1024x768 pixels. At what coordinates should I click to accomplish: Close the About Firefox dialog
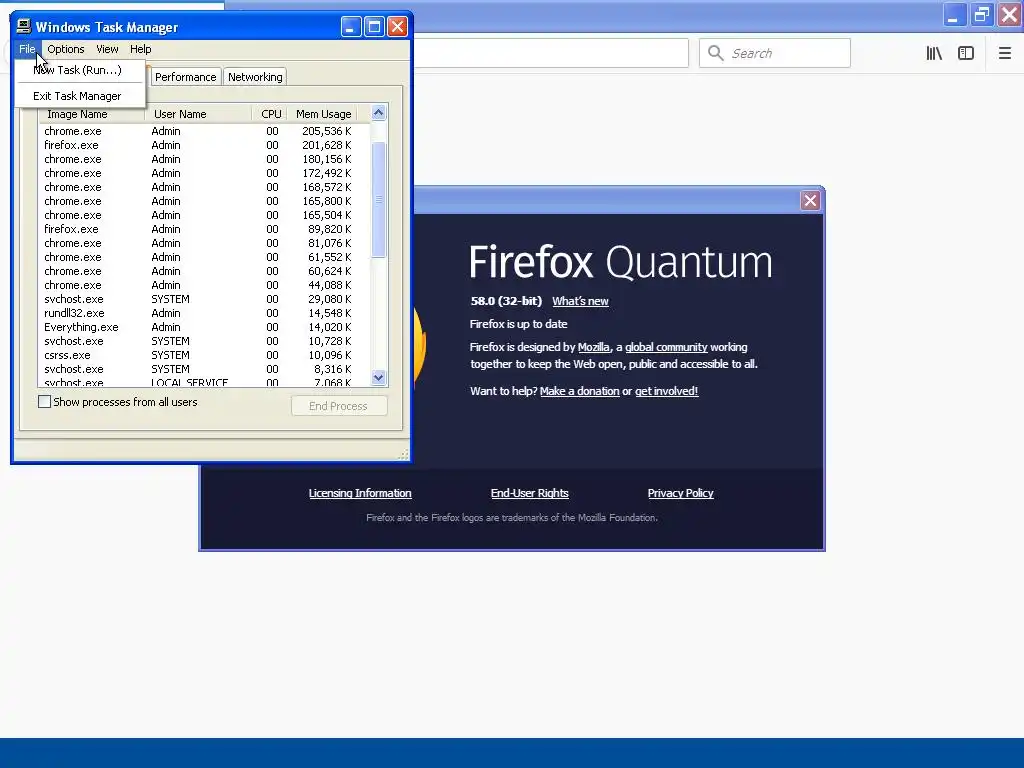click(810, 200)
